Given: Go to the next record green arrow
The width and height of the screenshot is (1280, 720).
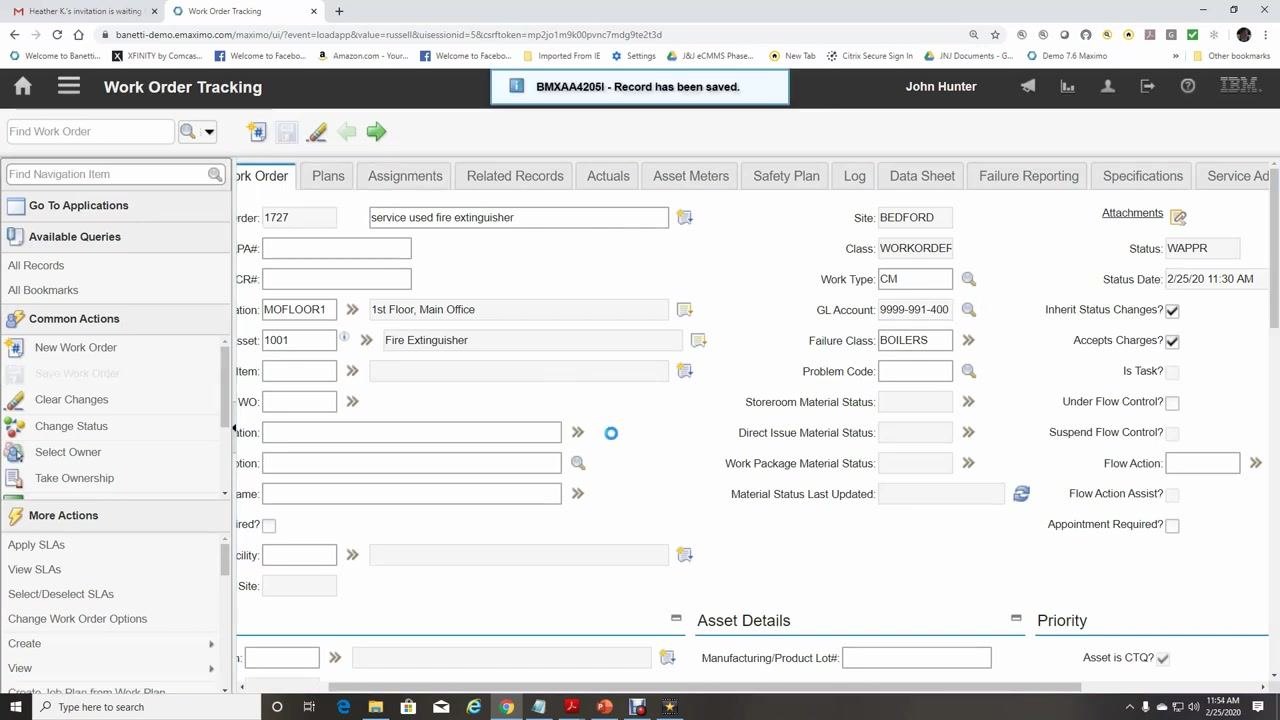Looking at the screenshot, I should pyautogui.click(x=376, y=132).
